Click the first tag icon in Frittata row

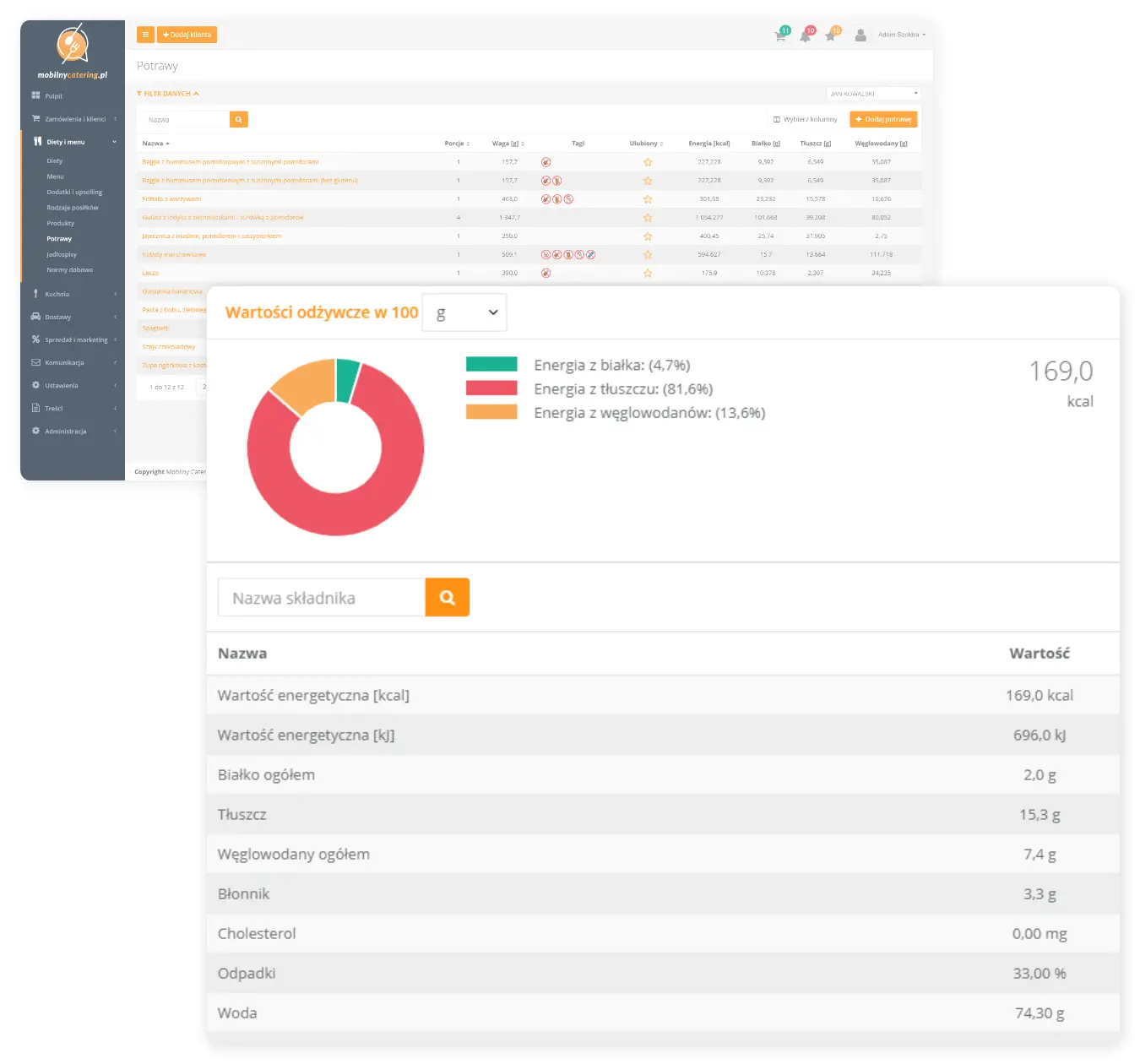pyautogui.click(x=546, y=199)
